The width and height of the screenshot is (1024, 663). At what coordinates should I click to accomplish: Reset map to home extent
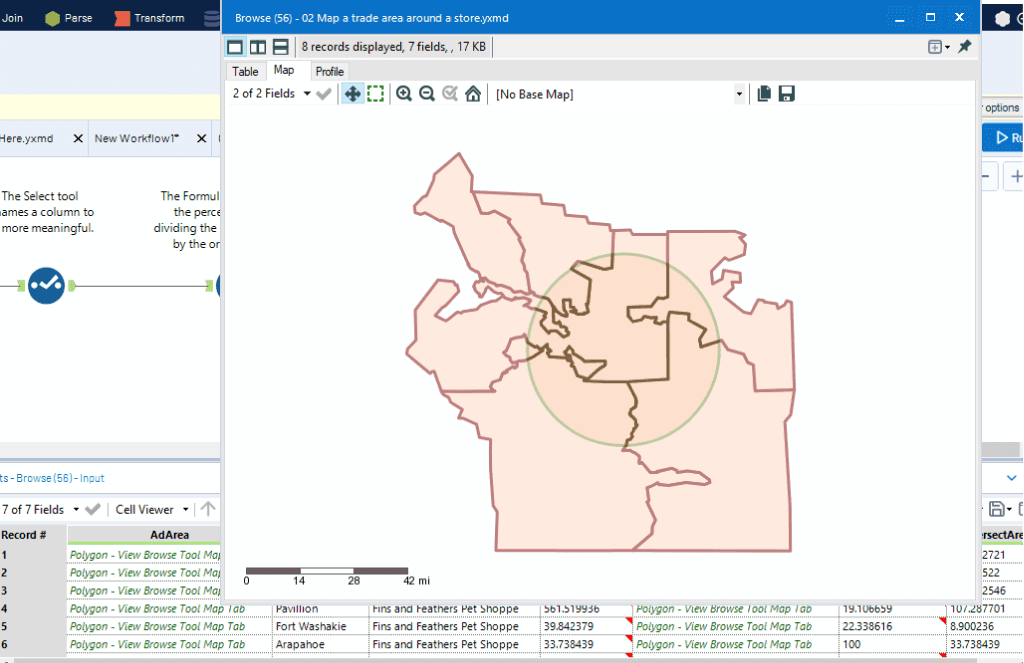[x=473, y=94]
